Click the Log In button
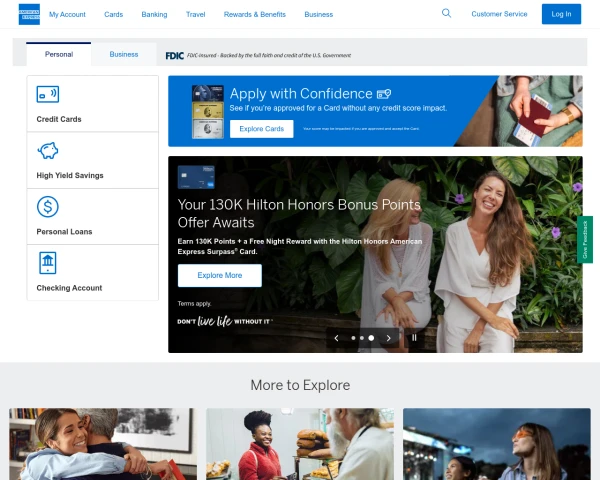The image size is (600, 480). coord(561,14)
